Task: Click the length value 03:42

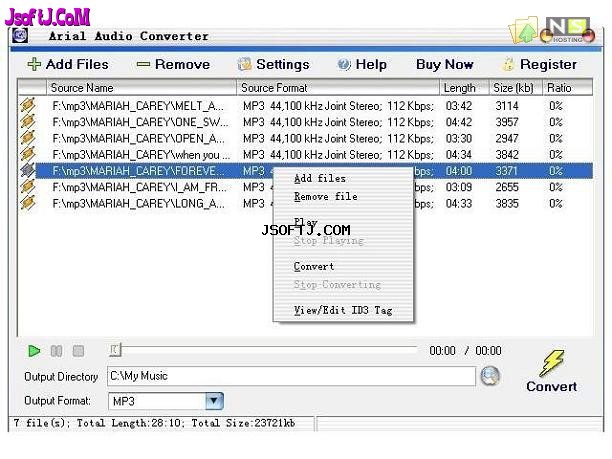Action: [x=459, y=106]
